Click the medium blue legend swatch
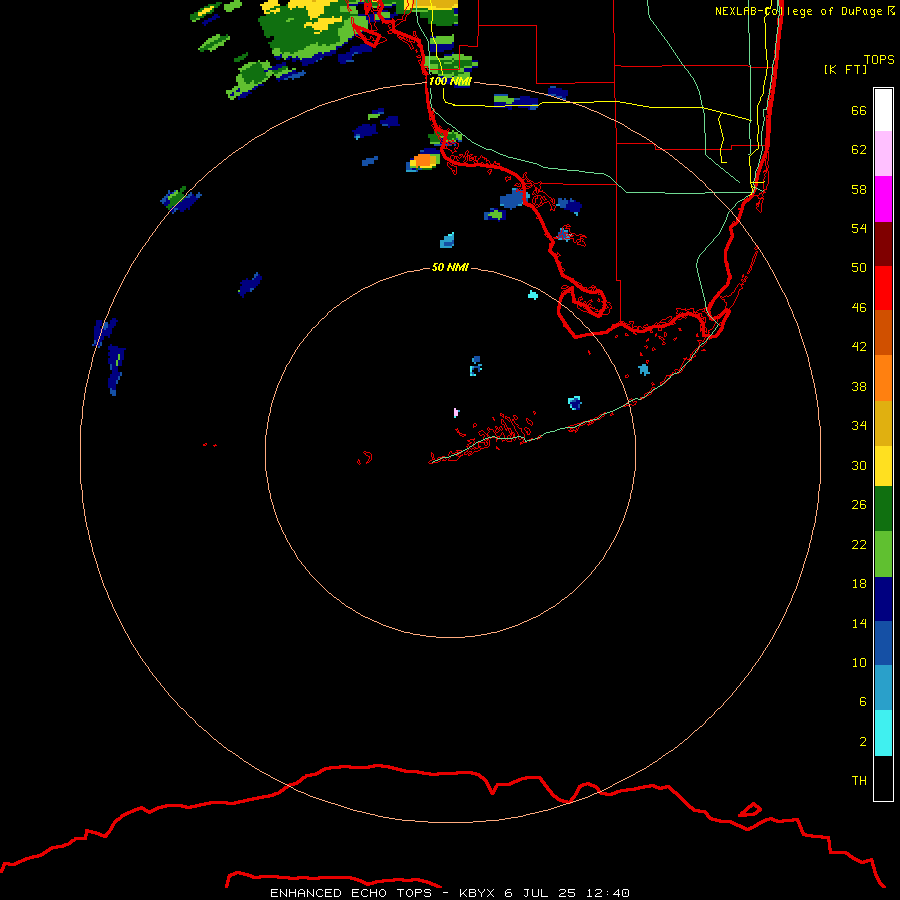 tap(883, 643)
